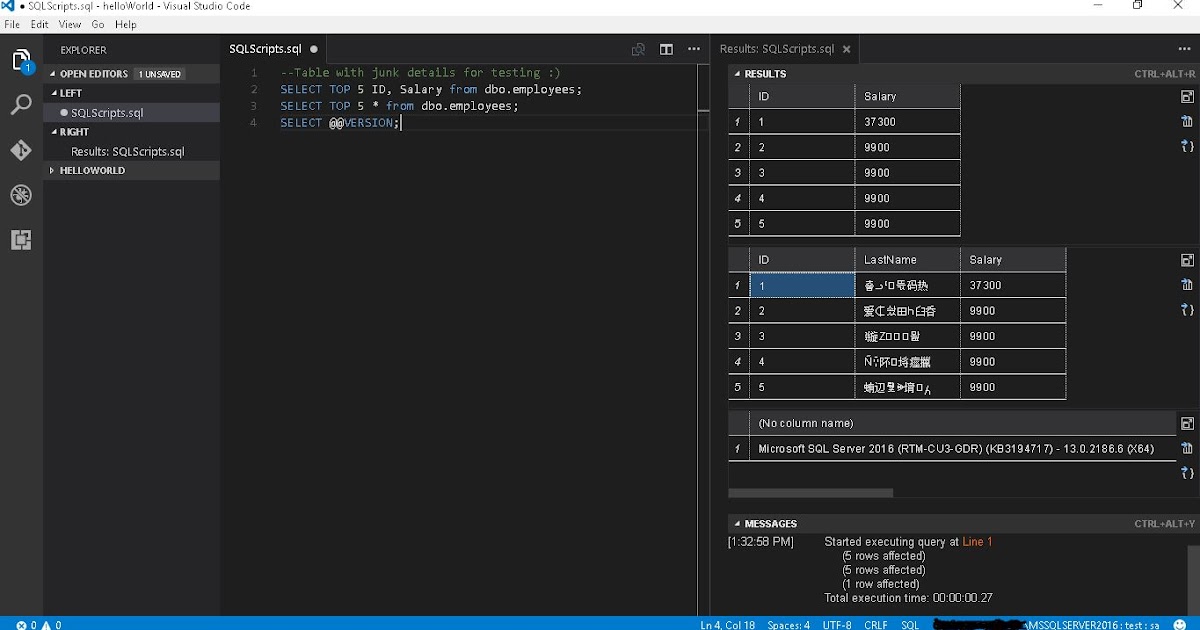Click the Split Editor icon
The height and width of the screenshot is (630, 1200).
coord(666,48)
